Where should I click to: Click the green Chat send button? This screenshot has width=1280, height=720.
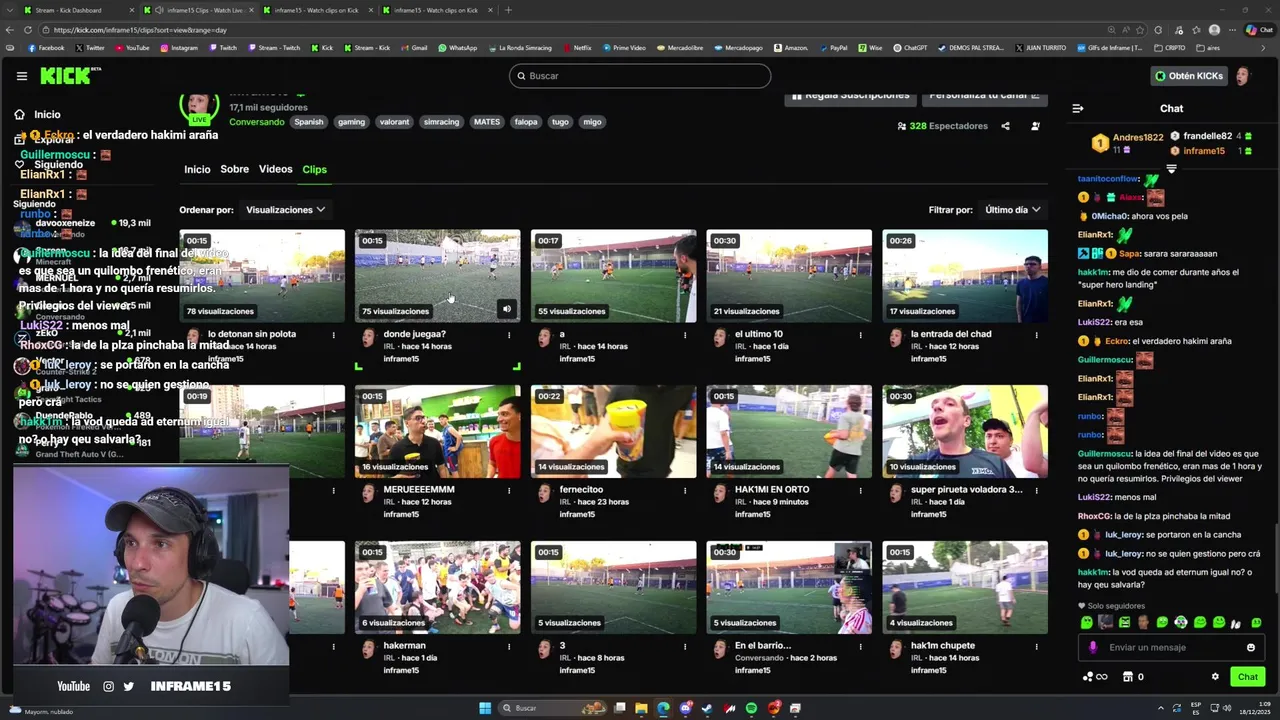(1247, 677)
